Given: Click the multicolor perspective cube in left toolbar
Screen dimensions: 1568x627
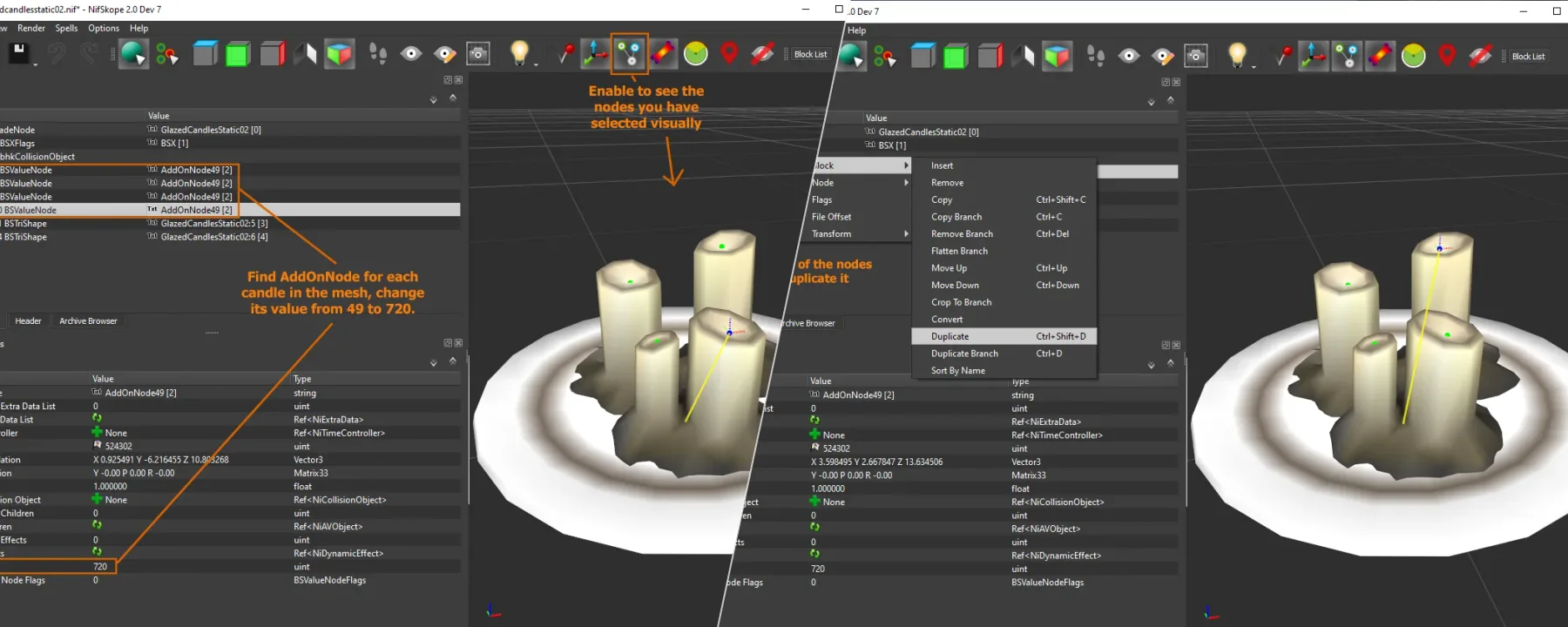Looking at the screenshot, I should (x=340, y=54).
